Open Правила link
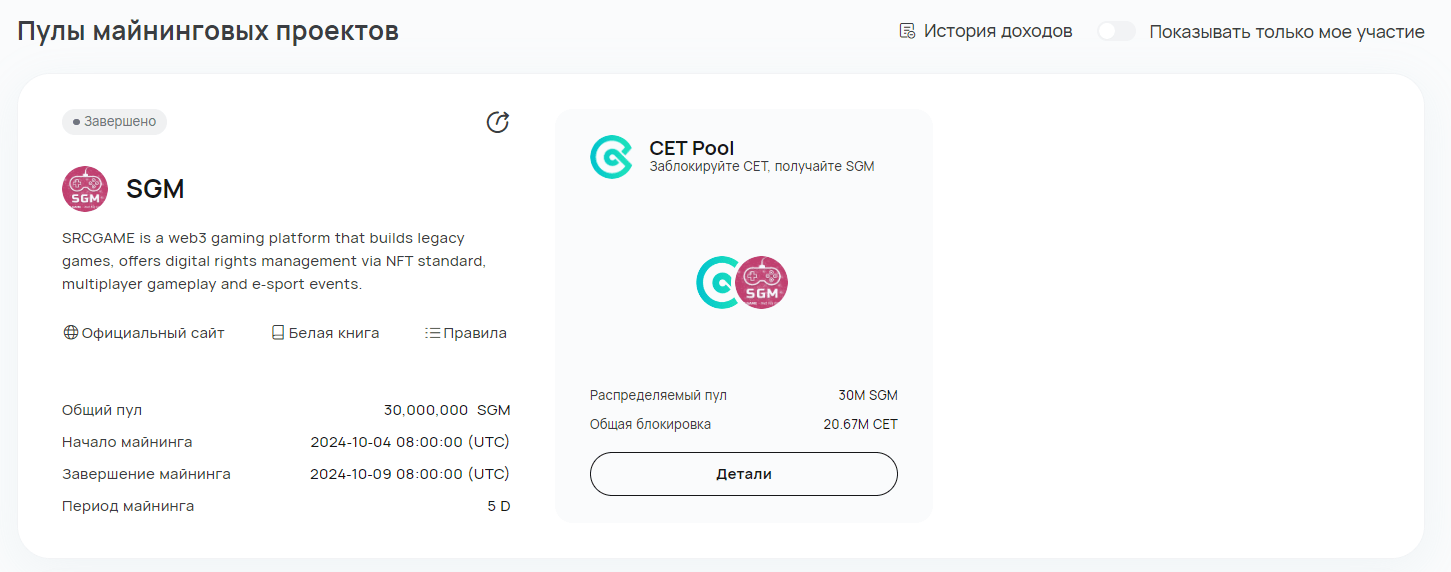1451x572 pixels. coord(475,333)
